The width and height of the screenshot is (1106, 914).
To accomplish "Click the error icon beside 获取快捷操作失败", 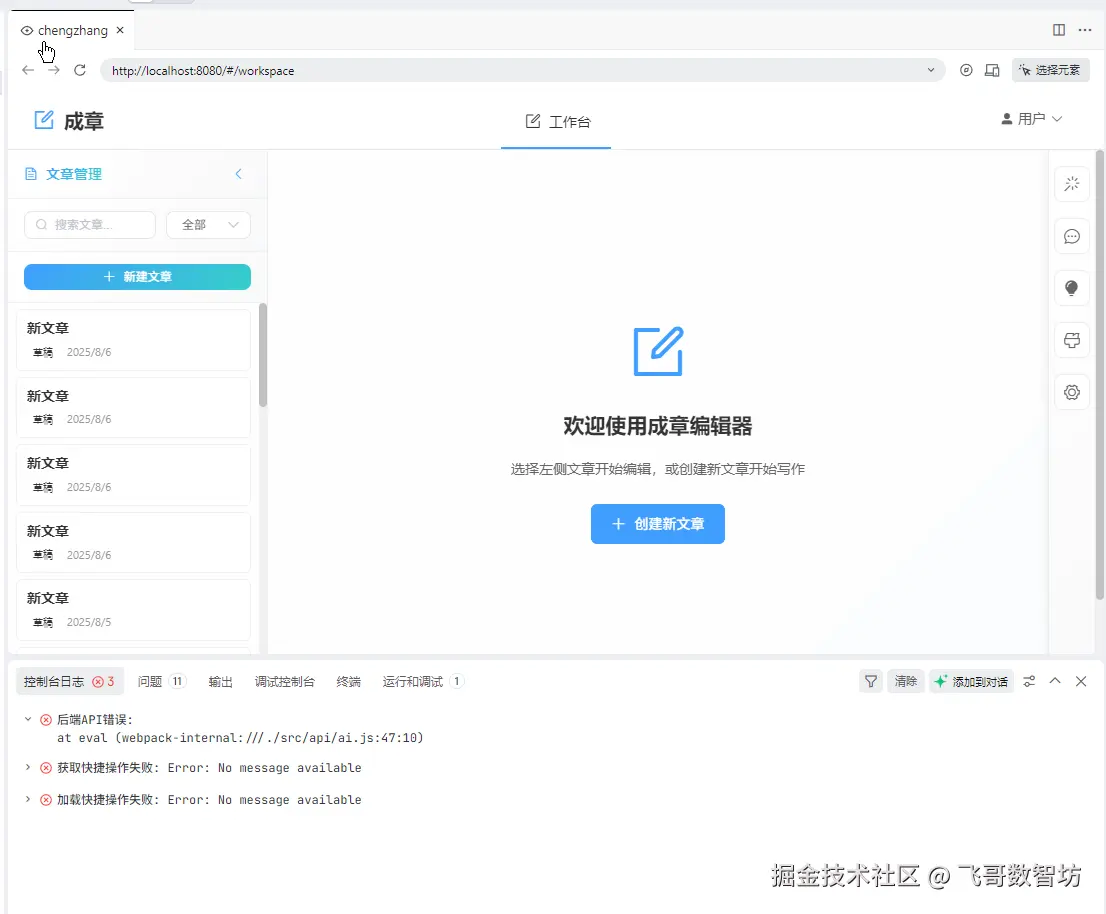I will tap(46, 768).
